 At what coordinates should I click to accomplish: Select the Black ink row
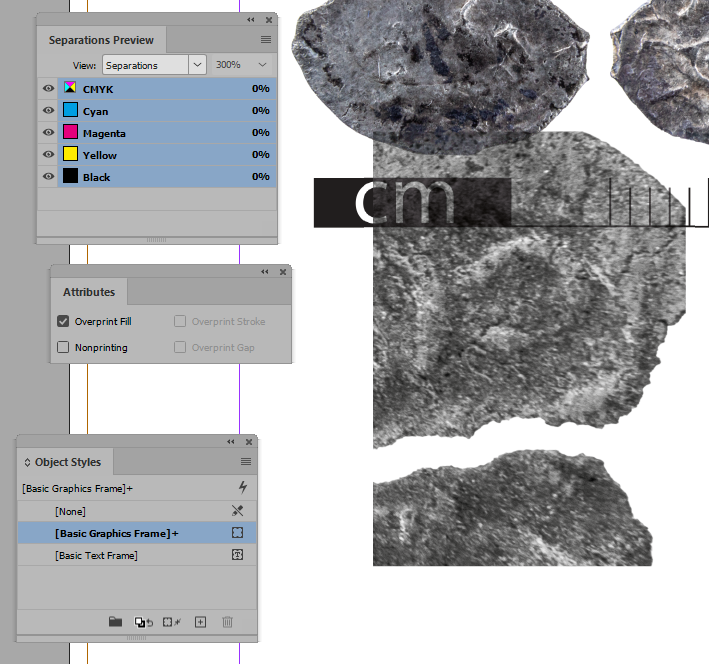coord(167,177)
